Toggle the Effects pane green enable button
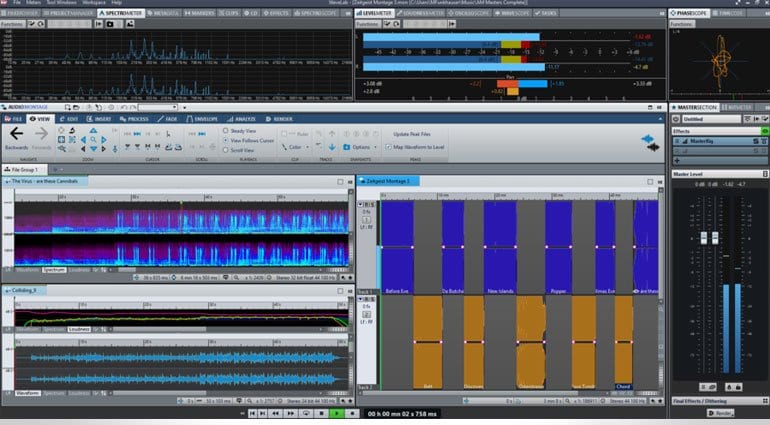This screenshot has width=770, height=425. [764, 131]
